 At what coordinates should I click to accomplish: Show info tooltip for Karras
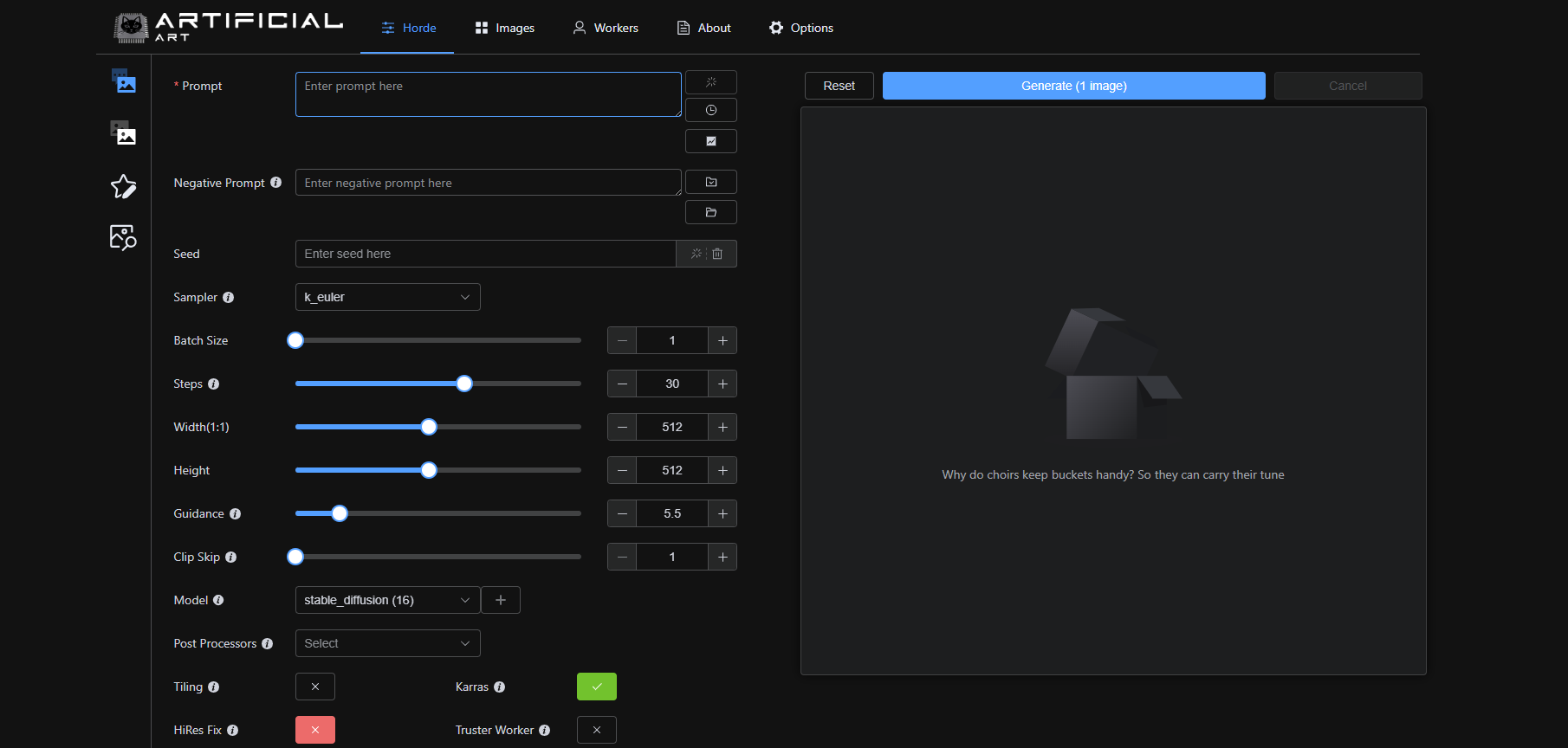(x=500, y=687)
